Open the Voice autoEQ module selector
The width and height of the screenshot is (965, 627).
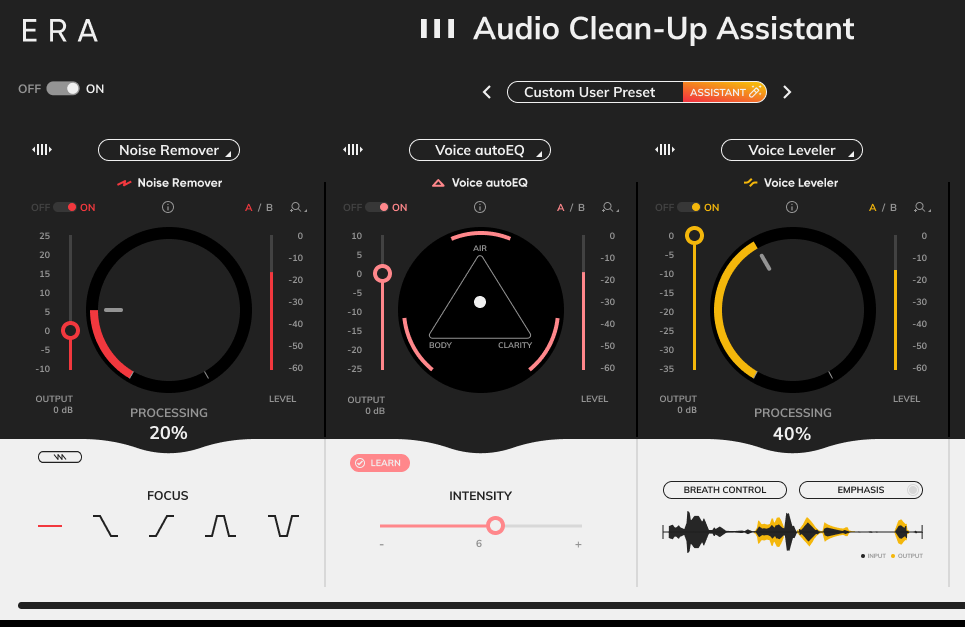coord(480,150)
